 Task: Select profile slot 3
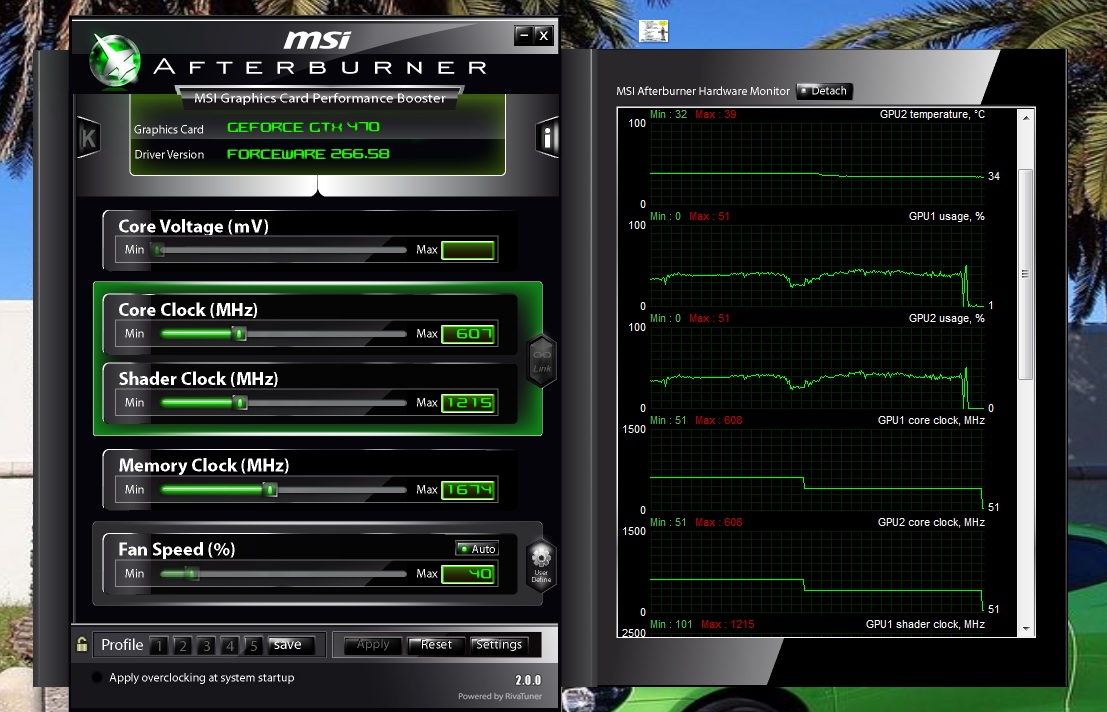(206, 645)
